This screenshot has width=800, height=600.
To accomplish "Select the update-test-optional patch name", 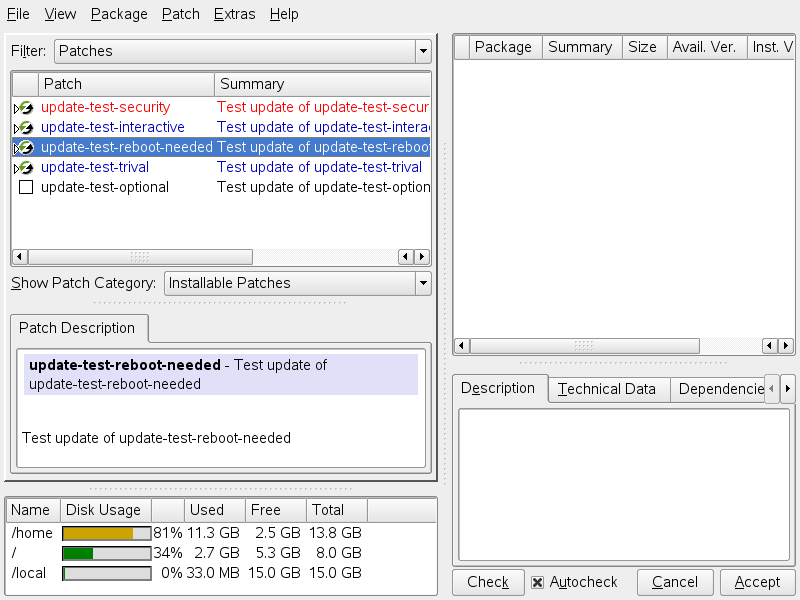I will pos(105,187).
